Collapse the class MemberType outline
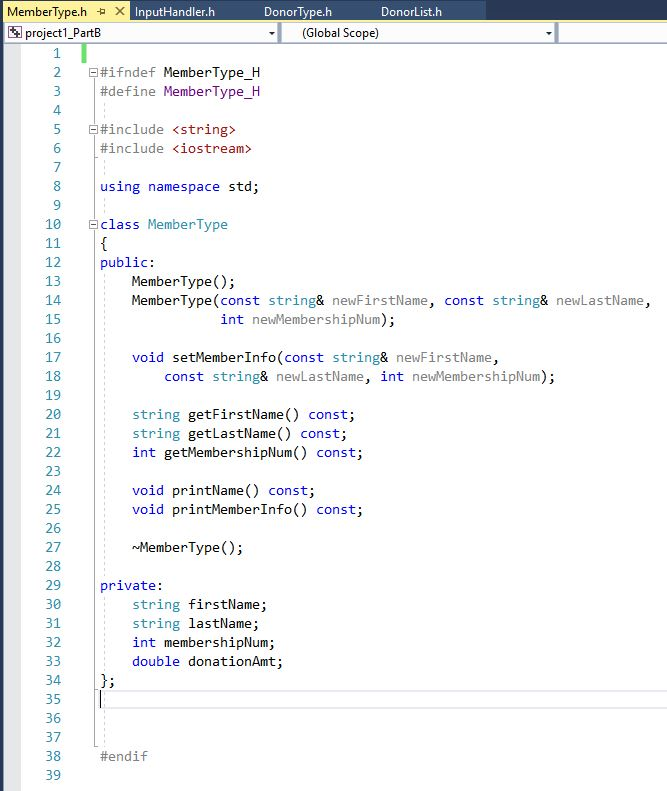 (x=93, y=224)
